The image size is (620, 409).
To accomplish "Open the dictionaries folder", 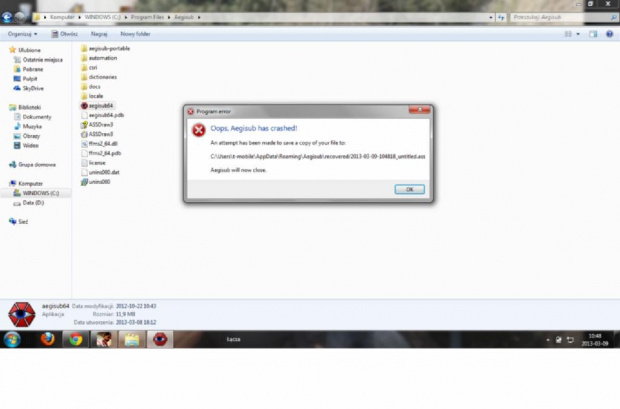I will pyautogui.click(x=99, y=77).
